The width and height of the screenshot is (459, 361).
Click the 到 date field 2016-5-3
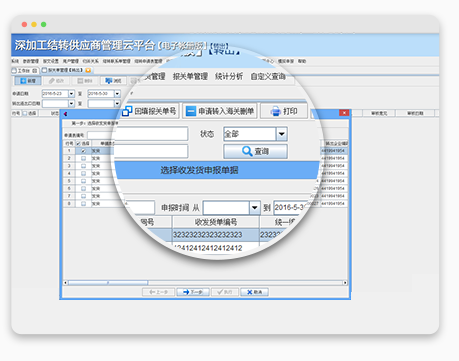tap(289, 208)
